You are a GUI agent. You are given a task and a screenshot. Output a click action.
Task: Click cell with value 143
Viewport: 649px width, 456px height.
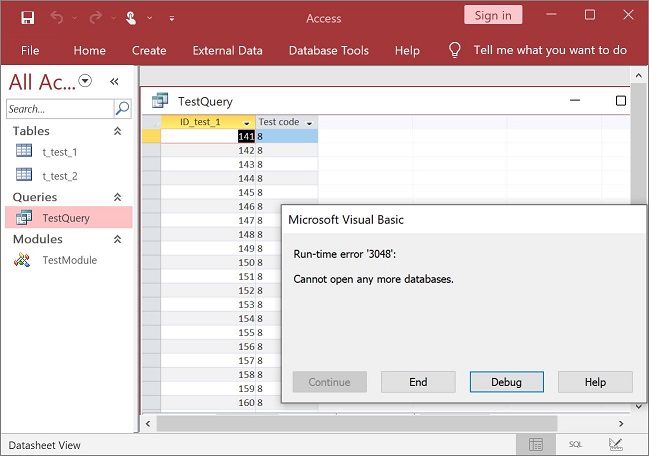click(x=208, y=164)
